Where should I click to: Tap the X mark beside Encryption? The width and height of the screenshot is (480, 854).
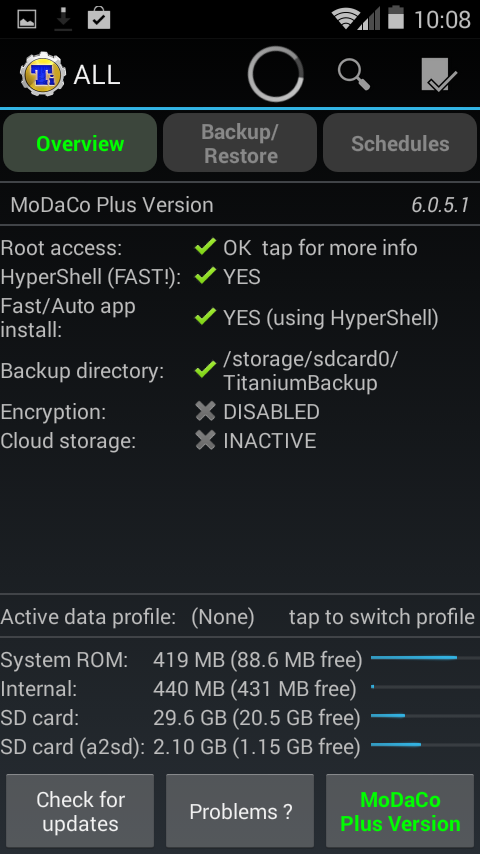pos(205,411)
